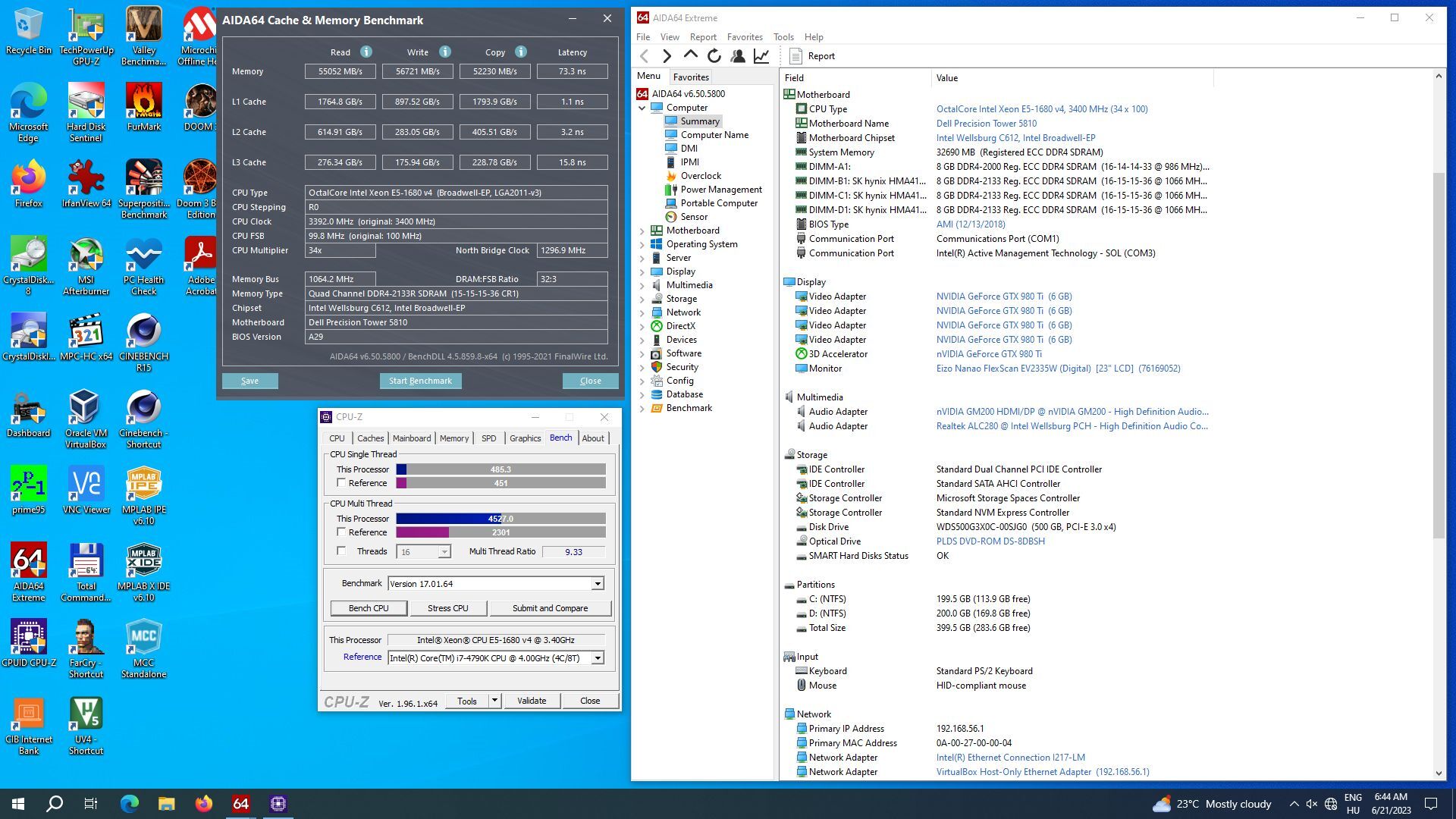This screenshot has width=1456, height=819.
Task: Toggle single thread Reference checkbox in CPU-Z
Action: (x=341, y=482)
